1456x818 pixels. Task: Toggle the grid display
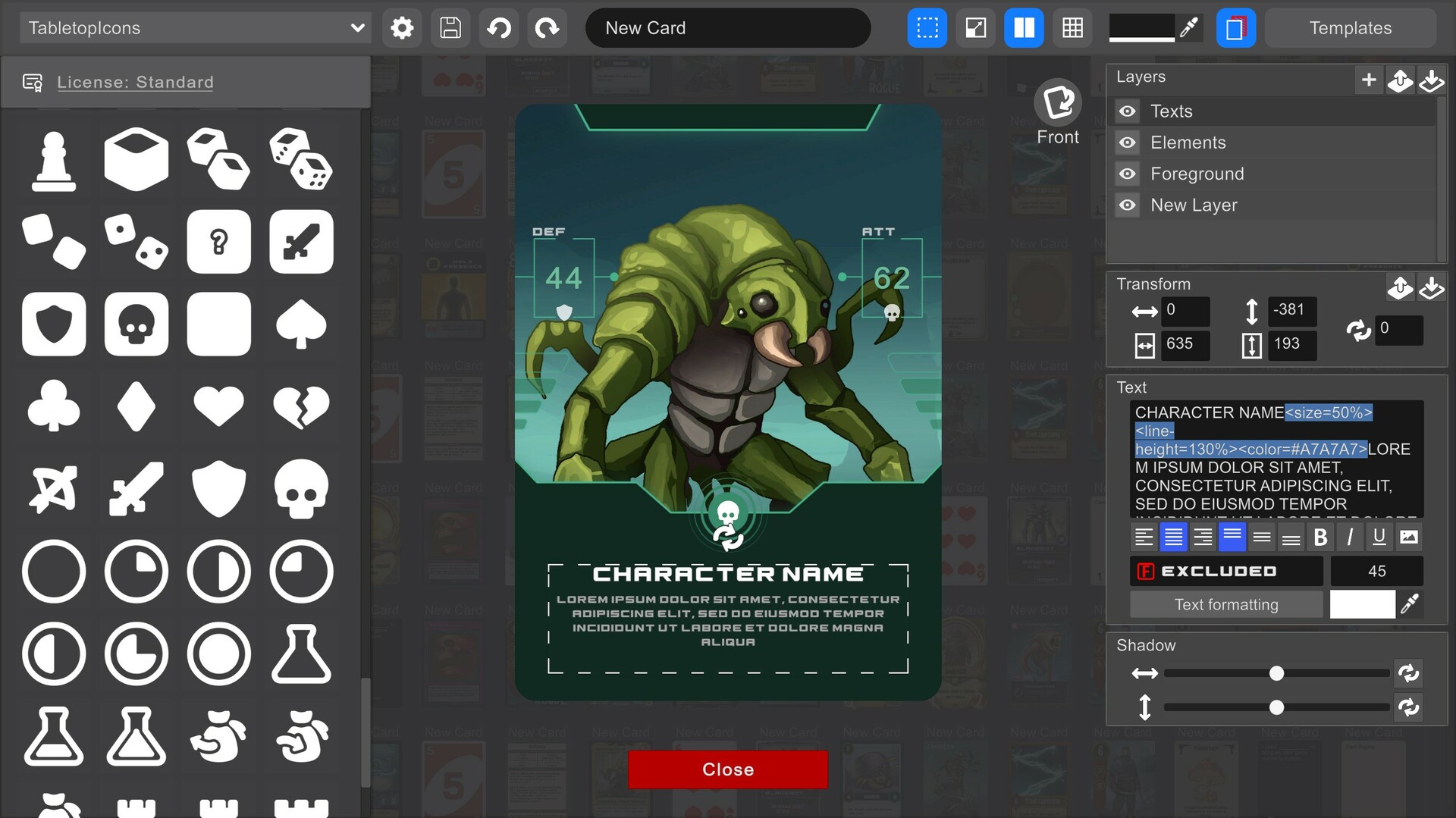tap(1072, 28)
